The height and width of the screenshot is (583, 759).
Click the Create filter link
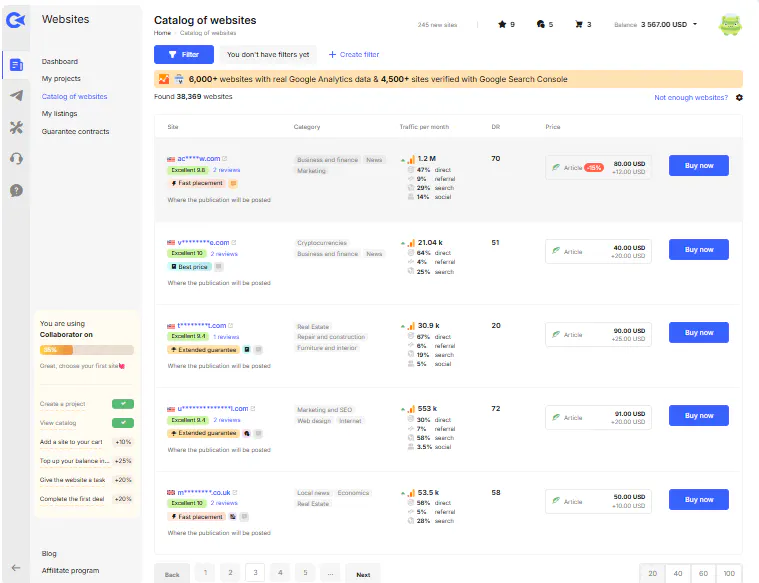[354, 54]
